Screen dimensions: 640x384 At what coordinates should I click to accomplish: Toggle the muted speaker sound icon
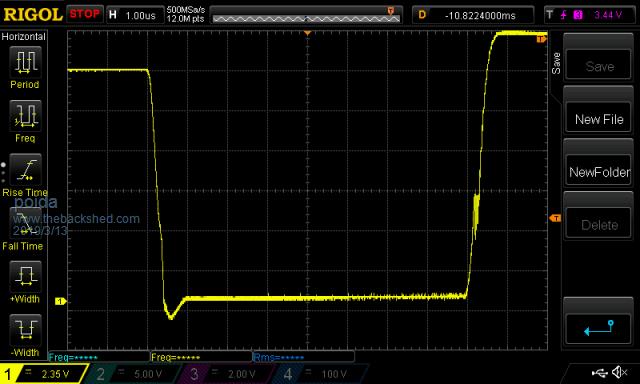point(619,372)
